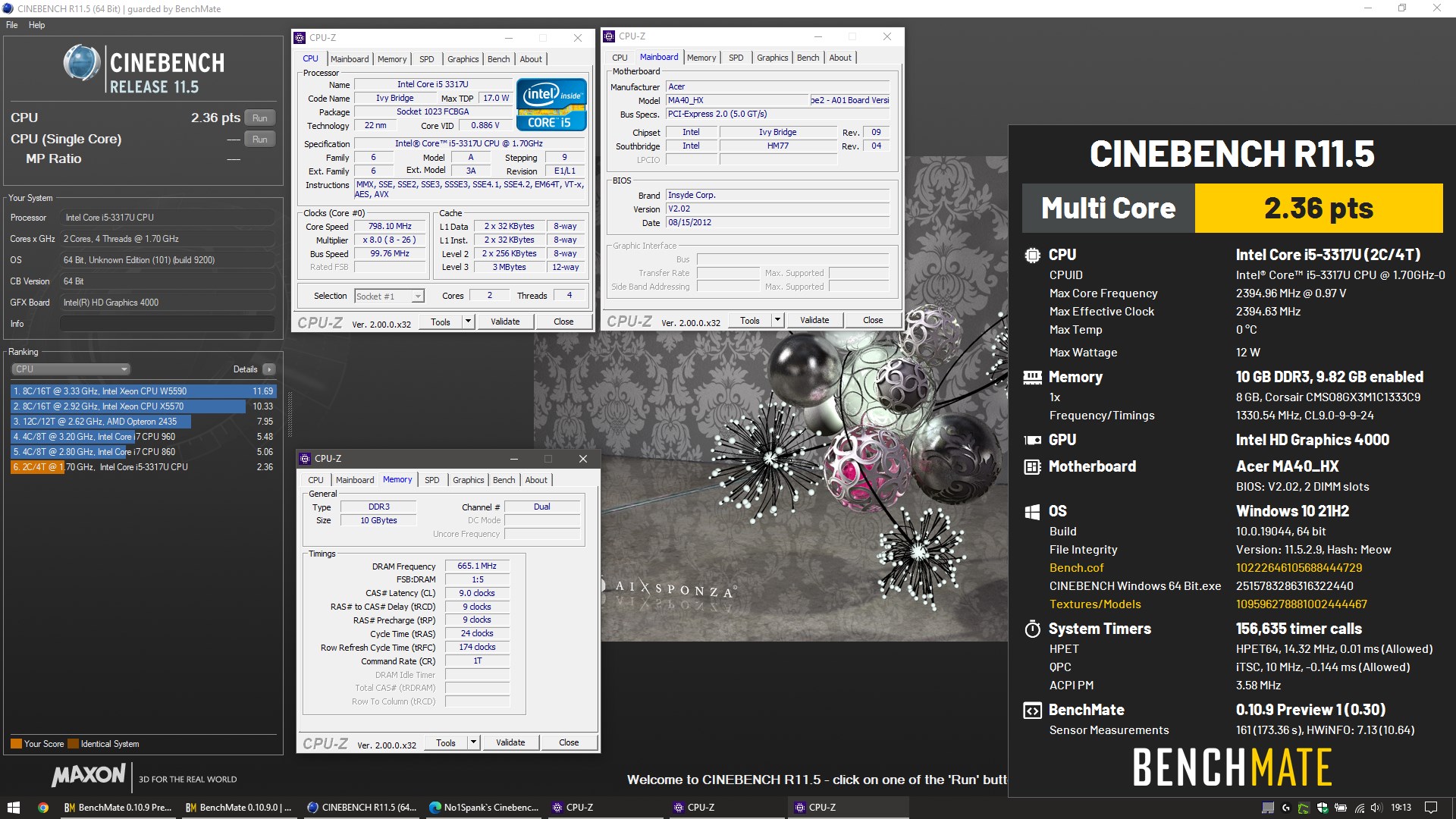The image size is (1456, 819).
Task: Open the File menu in Cinebench
Action: click(x=12, y=25)
